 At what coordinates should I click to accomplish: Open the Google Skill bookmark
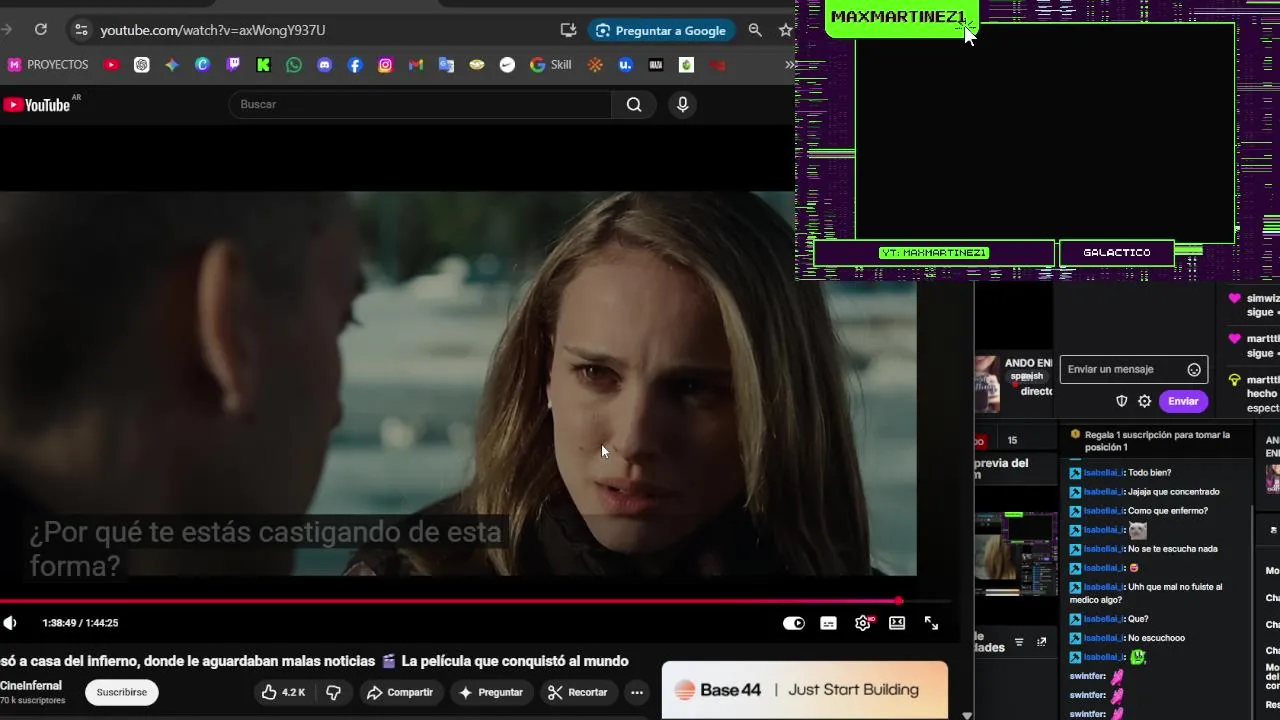tap(551, 65)
